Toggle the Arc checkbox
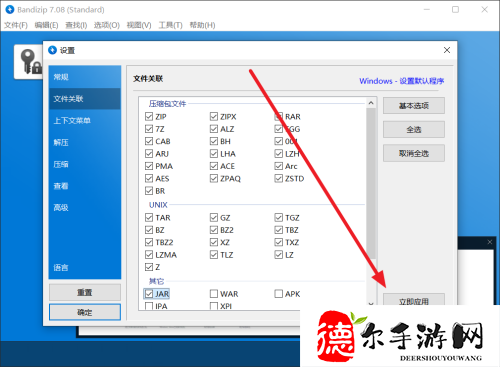500x367 pixels. point(278,166)
